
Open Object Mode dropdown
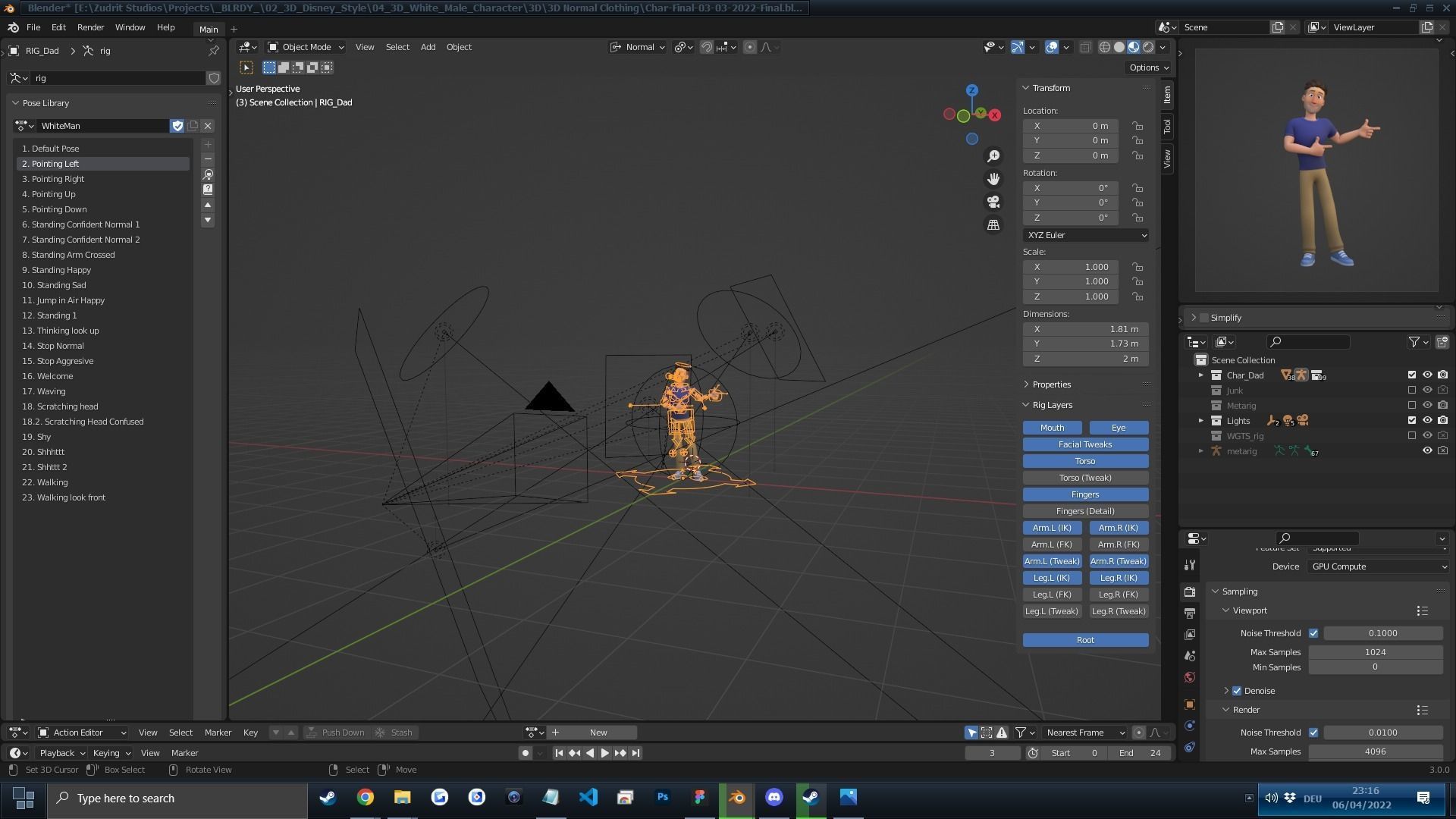click(x=306, y=47)
